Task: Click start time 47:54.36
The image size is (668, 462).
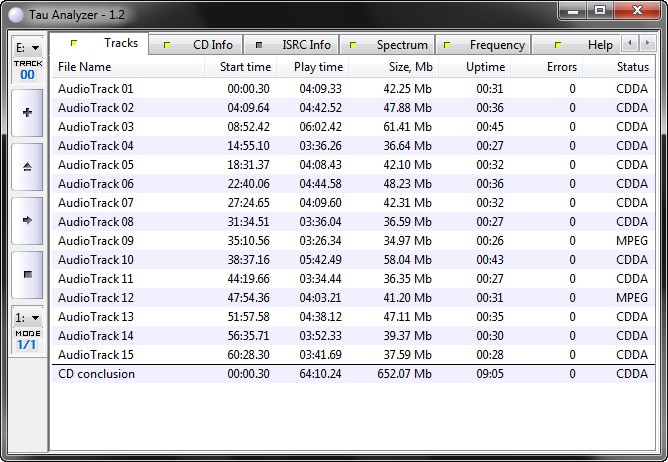Action: 248,297
